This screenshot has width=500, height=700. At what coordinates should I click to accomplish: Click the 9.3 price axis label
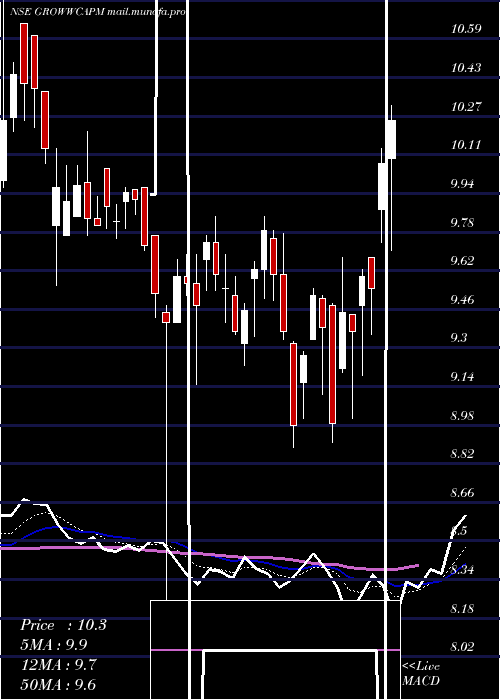pyautogui.click(x=459, y=338)
